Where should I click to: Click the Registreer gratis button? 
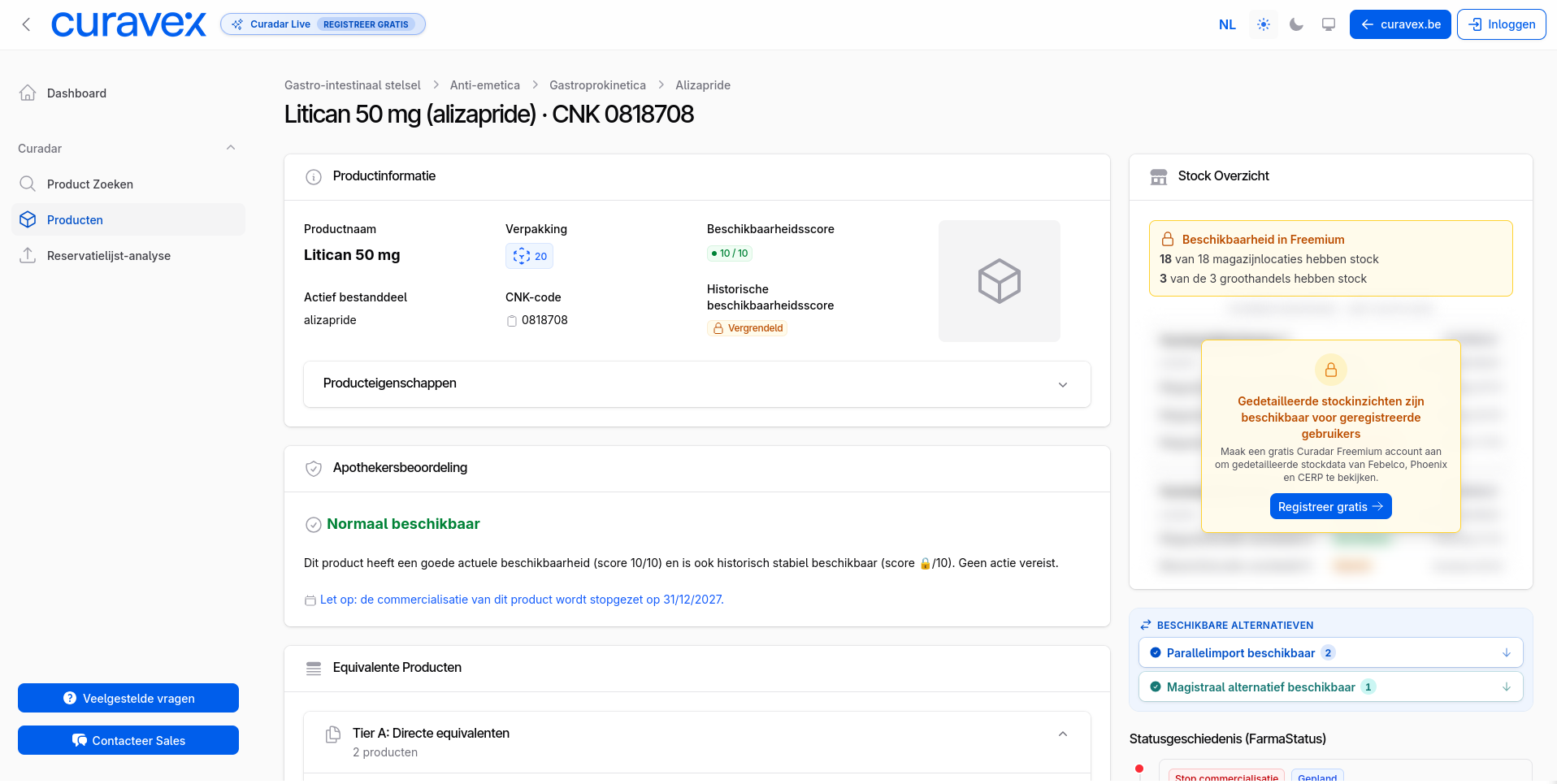1331,506
